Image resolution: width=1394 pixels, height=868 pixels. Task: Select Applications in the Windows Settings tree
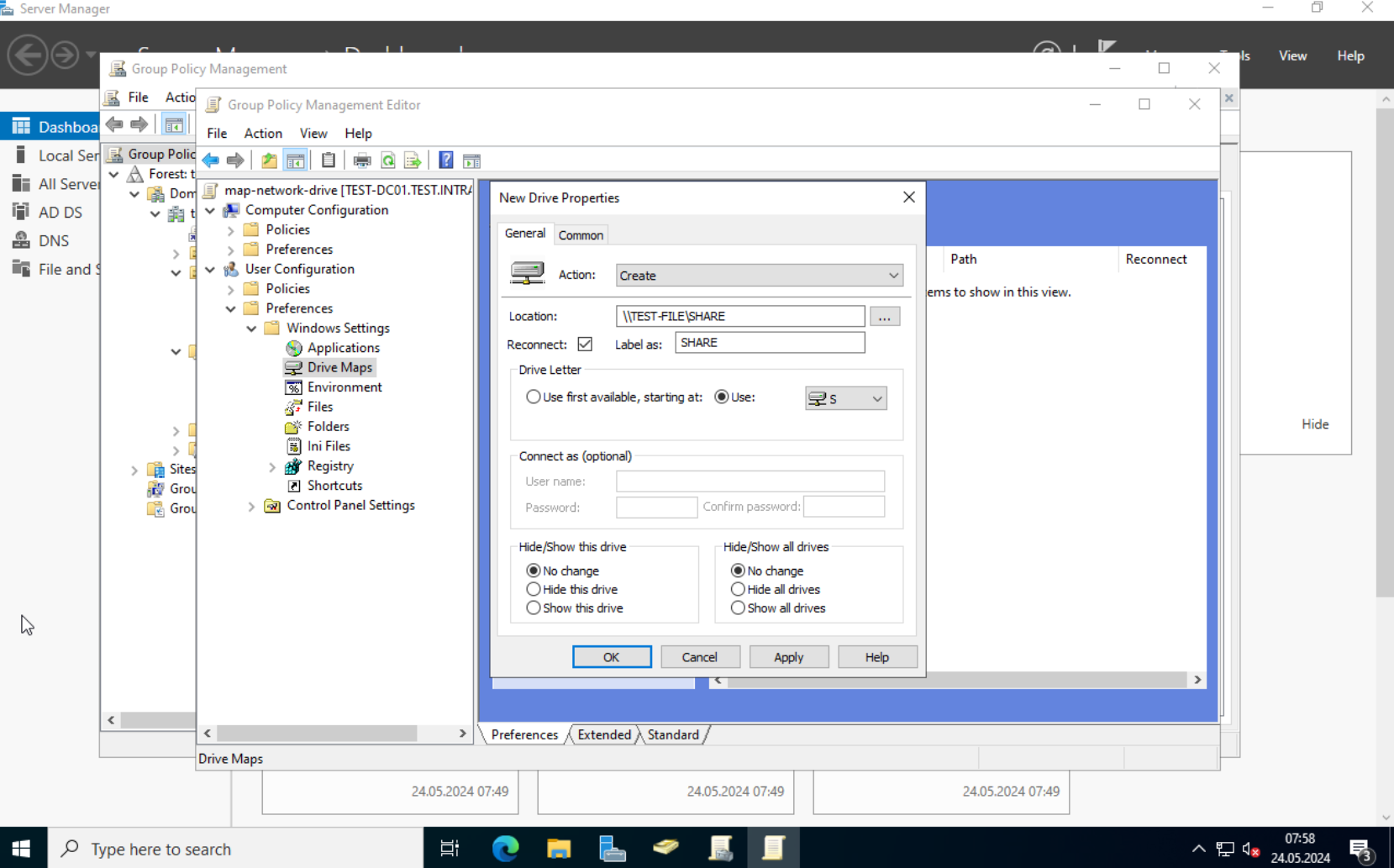(x=343, y=348)
